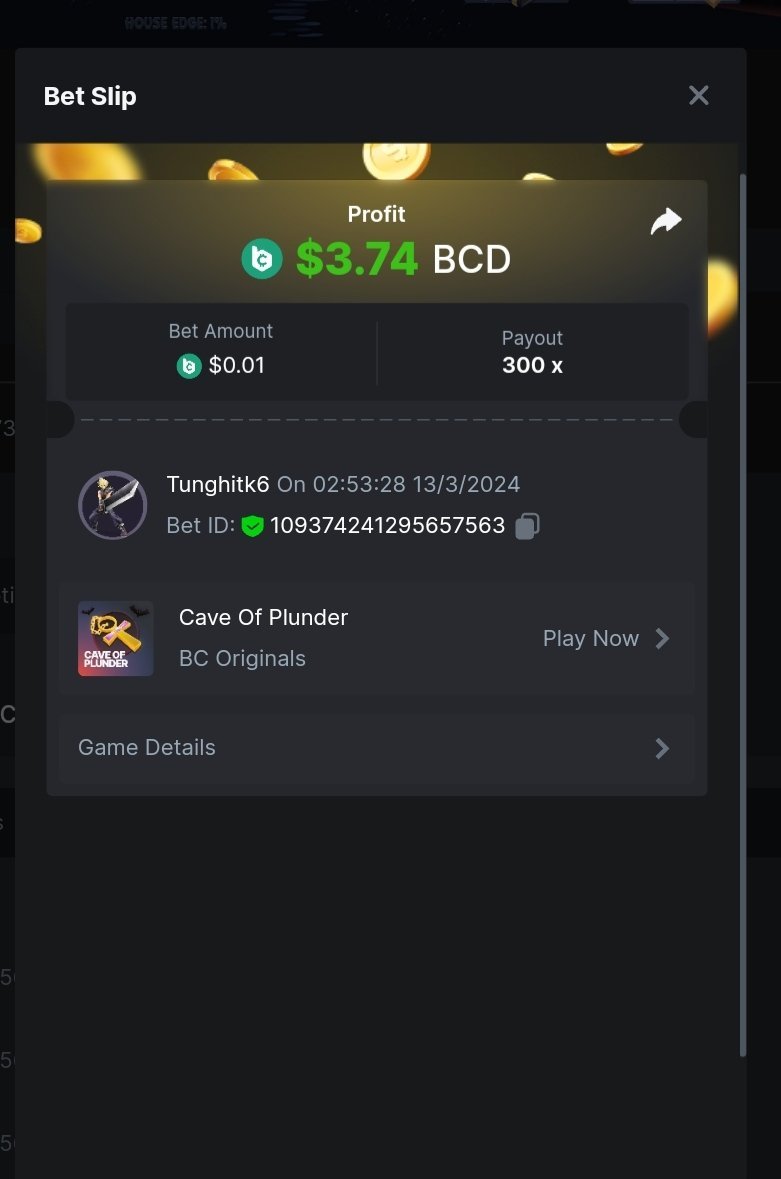Click the Bet Slip vertical scrollbar
The image size is (781, 1179).
[743, 615]
